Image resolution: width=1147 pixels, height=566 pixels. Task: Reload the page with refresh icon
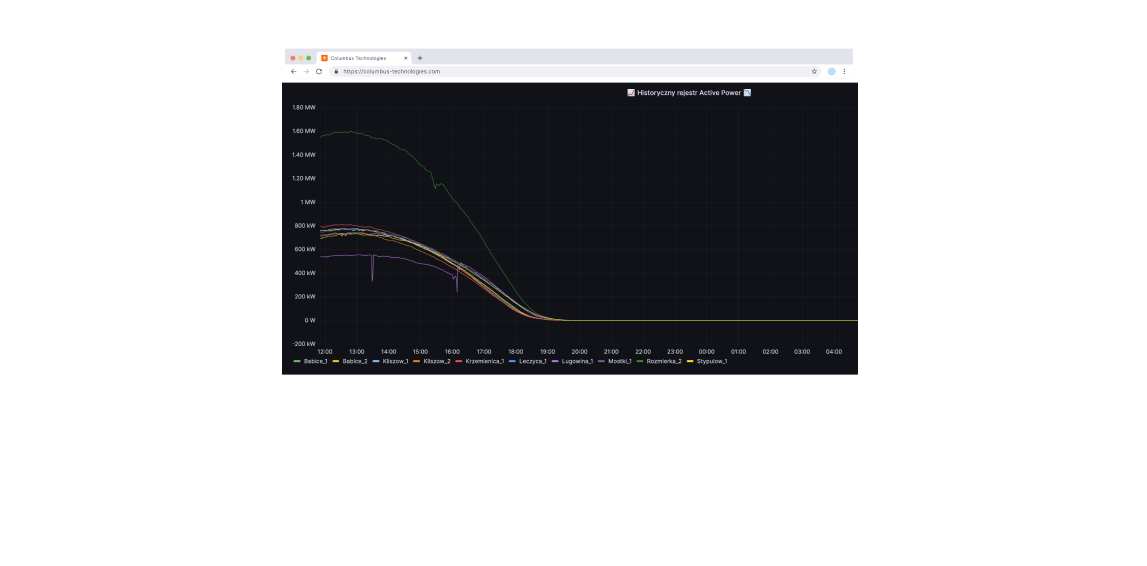[x=319, y=72]
